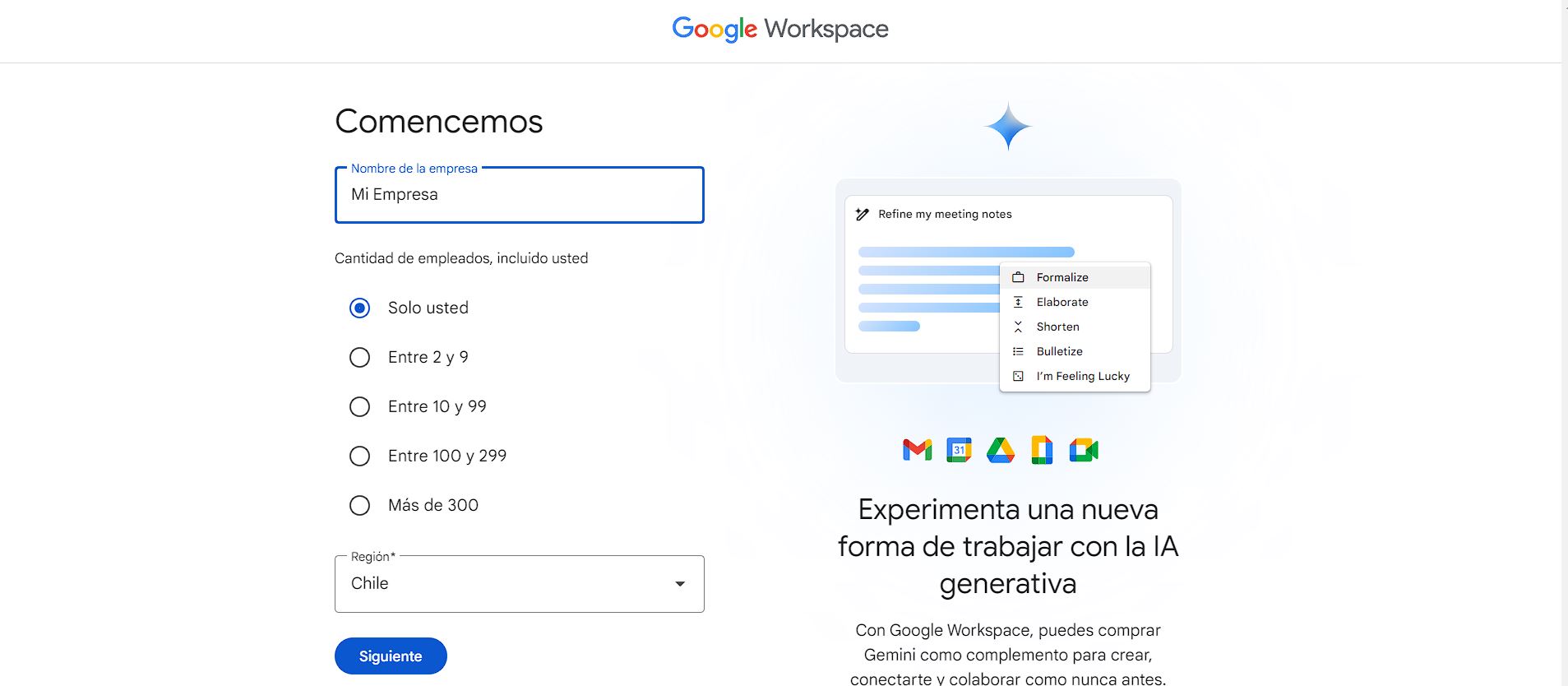Viewport: 1568px width, 686px height.
Task: Click the Formalize briefcase icon
Action: click(1018, 277)
